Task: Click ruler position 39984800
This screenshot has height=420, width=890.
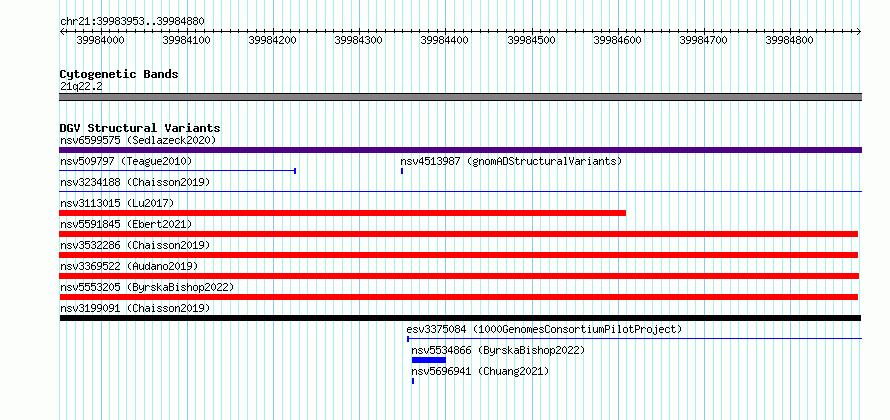Action: tap(790, 40)
